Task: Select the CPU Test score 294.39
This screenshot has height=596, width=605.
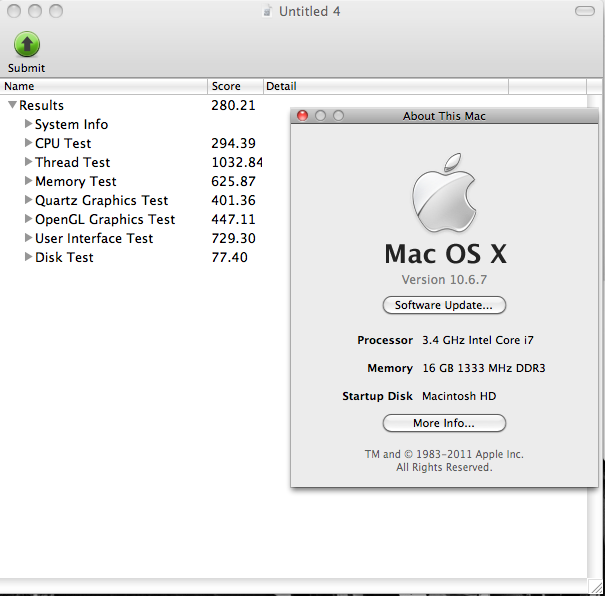Action: (x=233, y=143)
